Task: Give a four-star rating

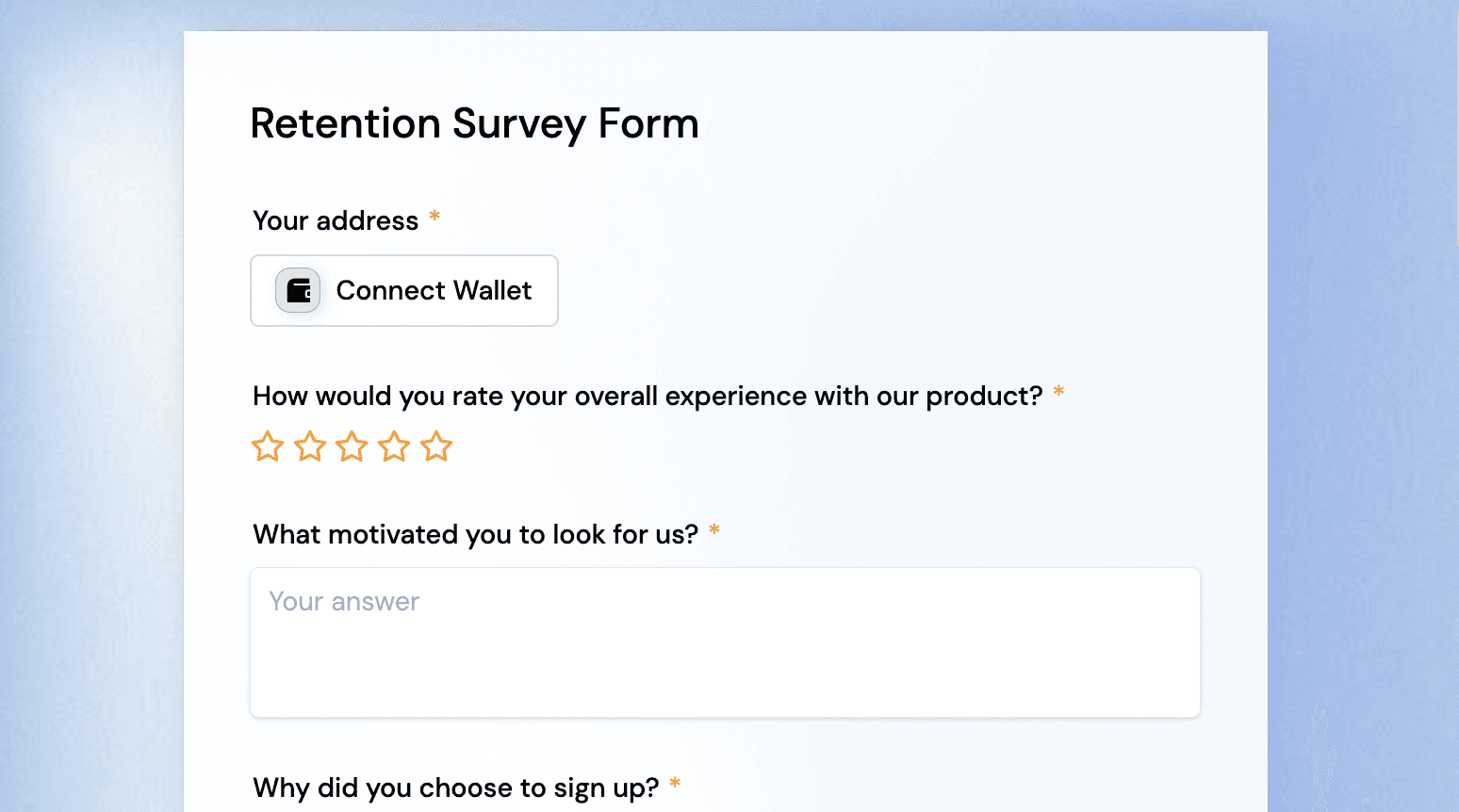Action: [394, 447]
